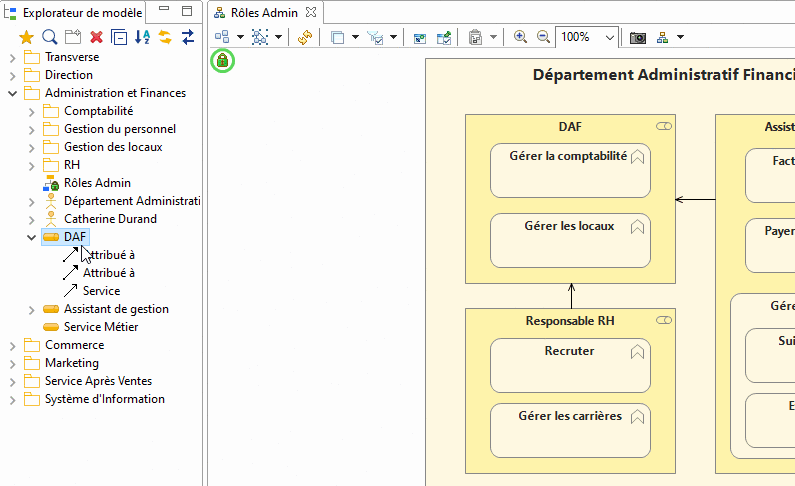Open the 100% zoom level dropdown

pos(609,37)
